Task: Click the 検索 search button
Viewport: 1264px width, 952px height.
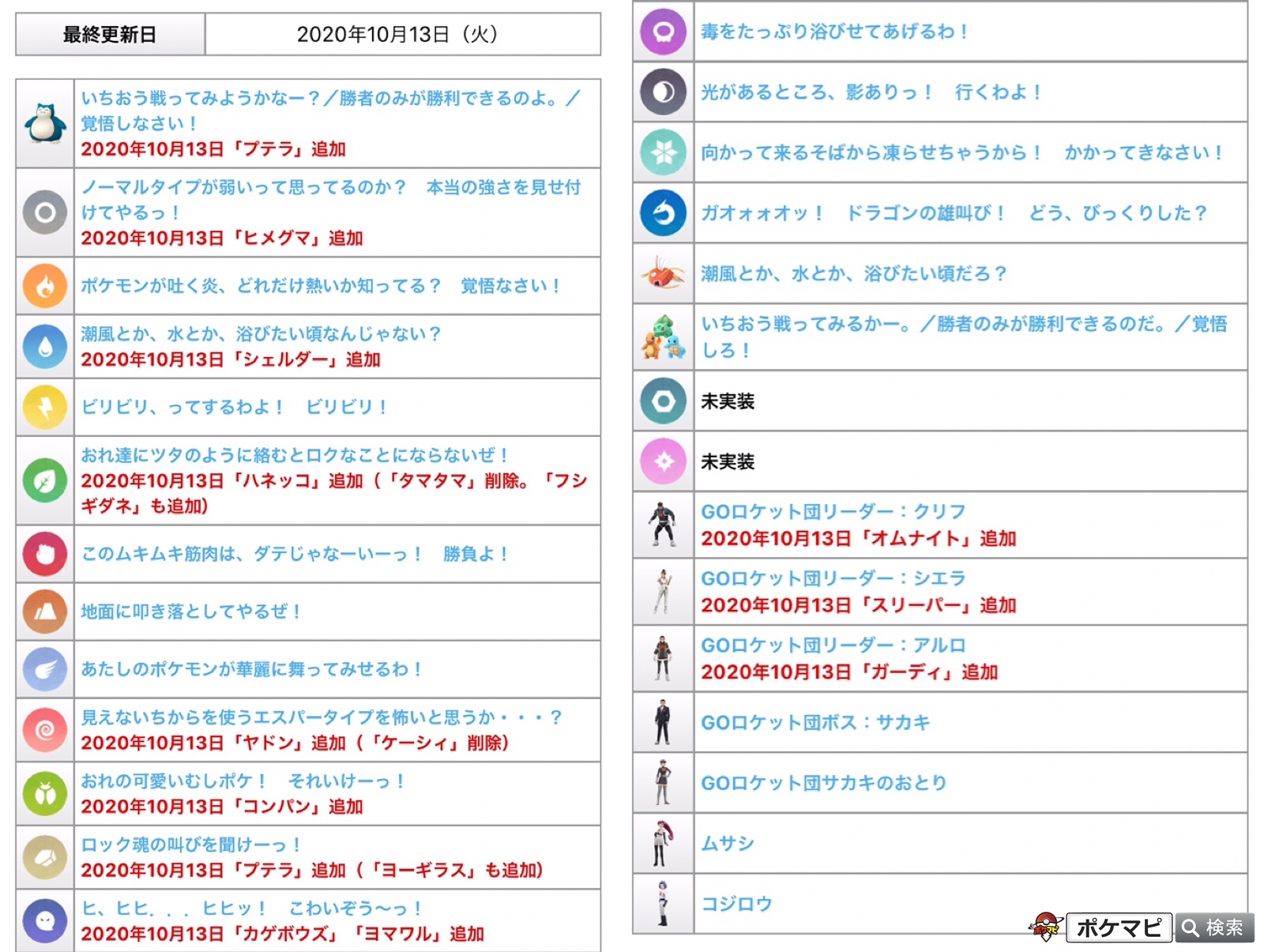Action: [x=1214, y=928]
